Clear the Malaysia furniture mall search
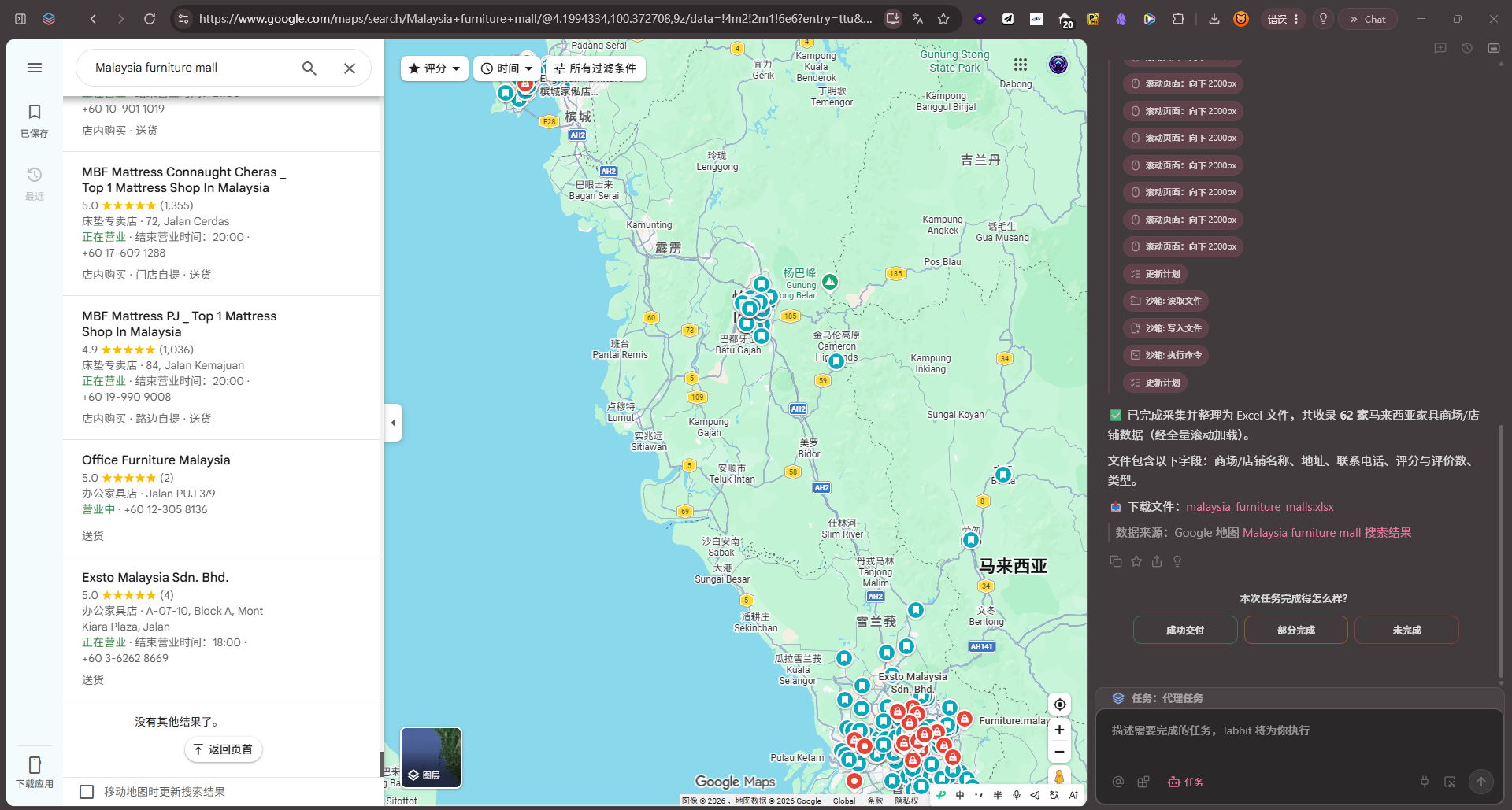Viewport: 1512px width, 810px height. click(x=350, y=68)
